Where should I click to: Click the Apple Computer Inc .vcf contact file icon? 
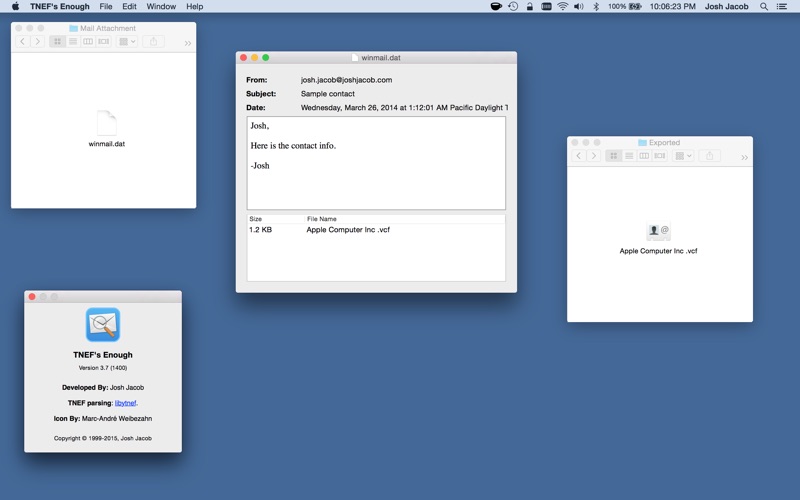click(x=658, y=231)
